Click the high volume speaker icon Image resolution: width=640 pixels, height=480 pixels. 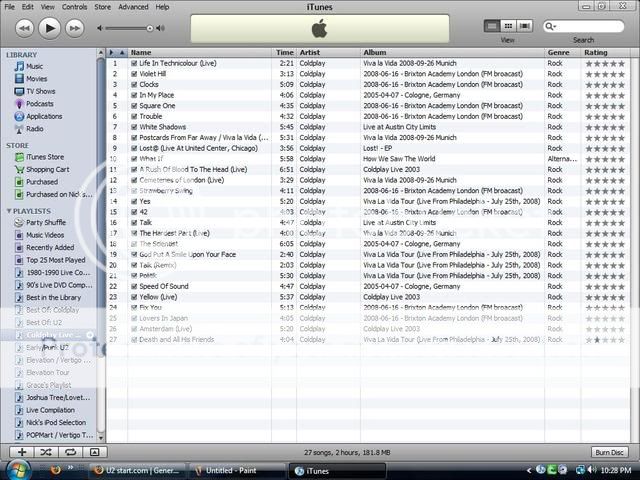[x=160, y=28]
